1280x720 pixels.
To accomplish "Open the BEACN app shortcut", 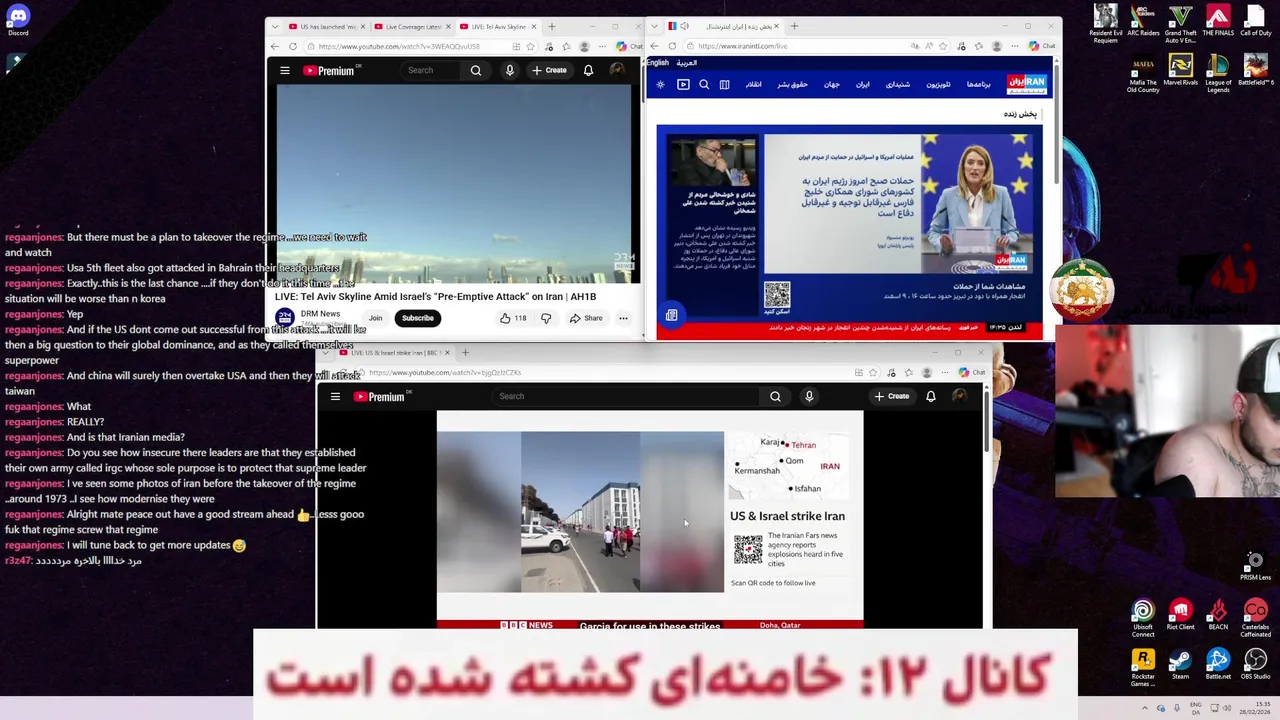I will 1218,615.
